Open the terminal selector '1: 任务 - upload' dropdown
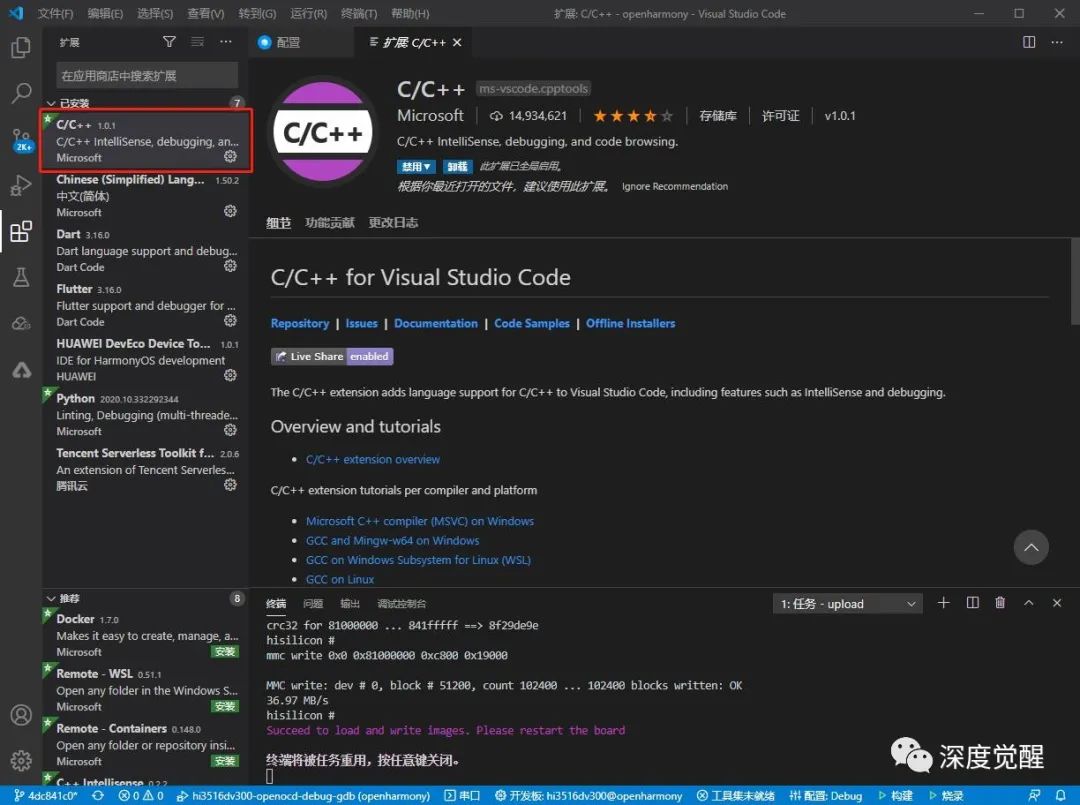 coord(848,604)
